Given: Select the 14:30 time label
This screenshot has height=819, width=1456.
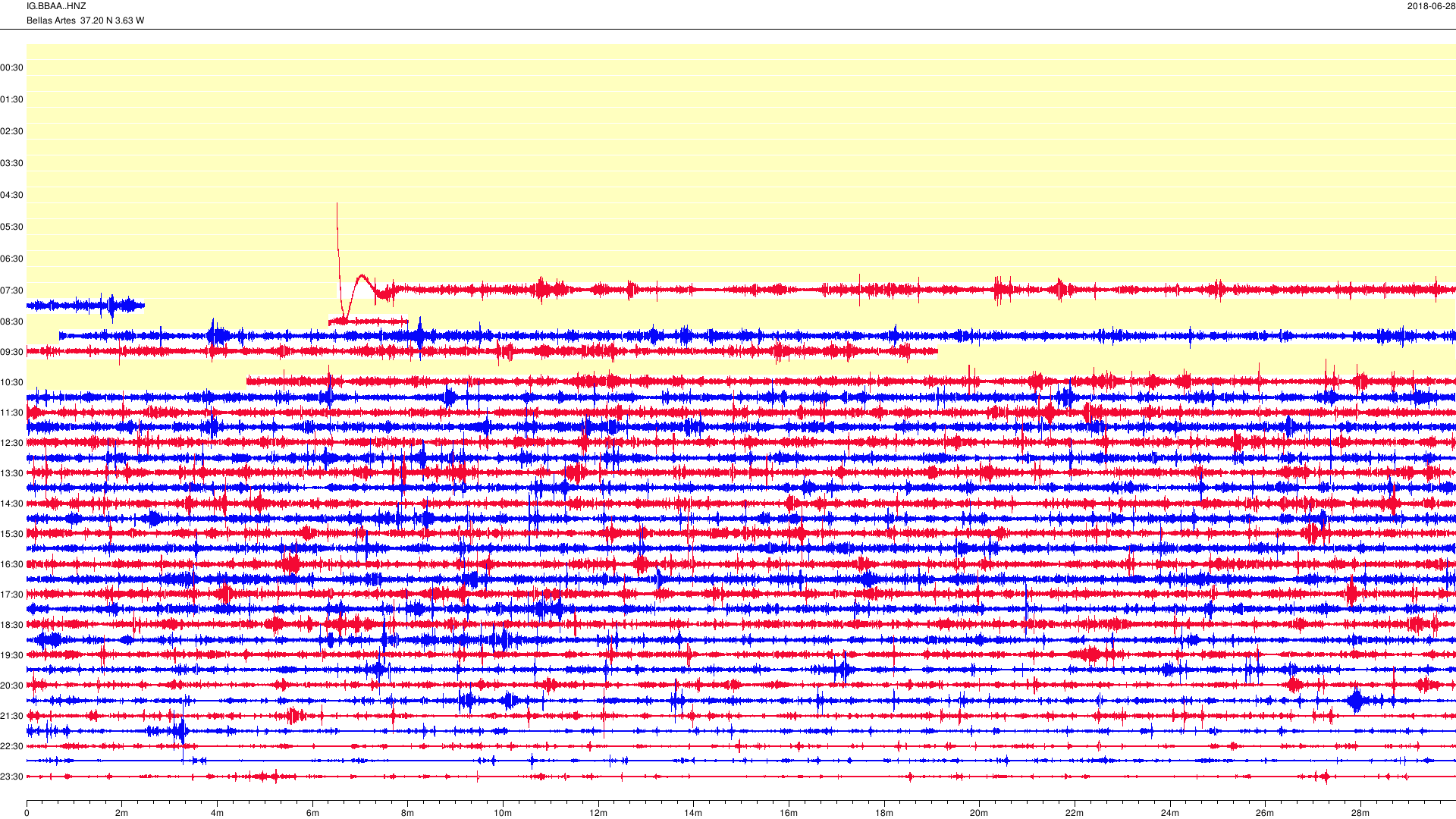Looking at the screenshot, I should pos(11,504).
